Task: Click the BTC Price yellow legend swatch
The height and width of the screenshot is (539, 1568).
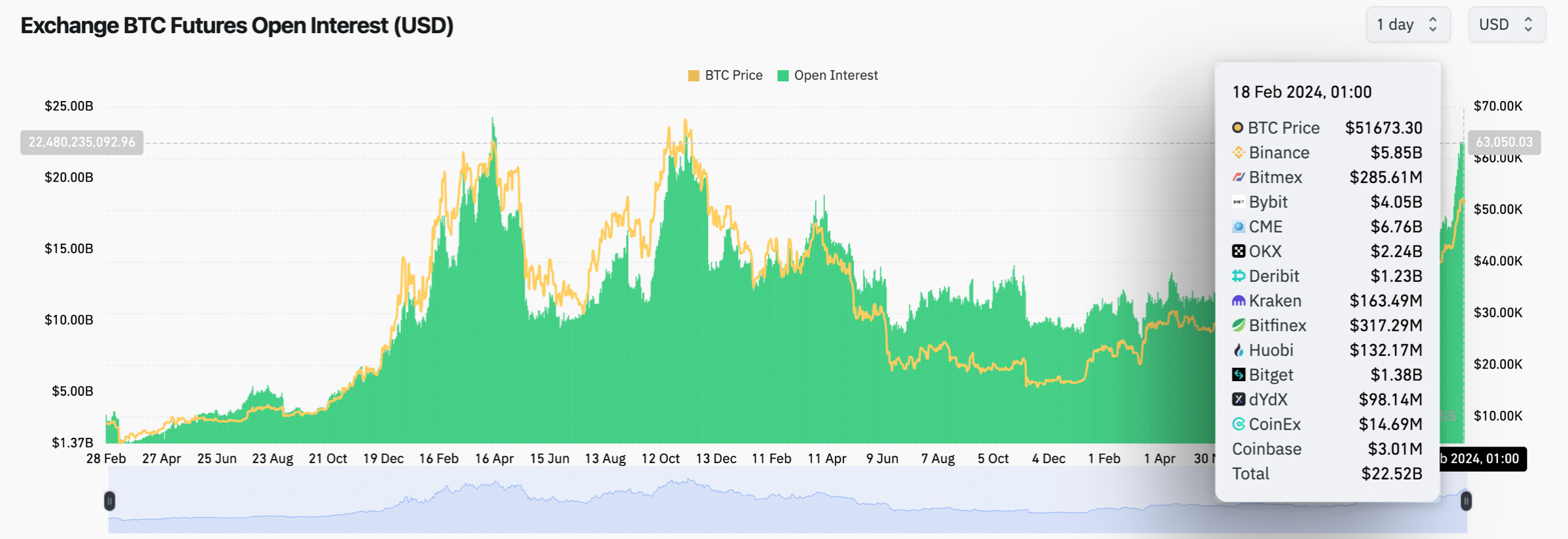Action: [x=694, y=76]
